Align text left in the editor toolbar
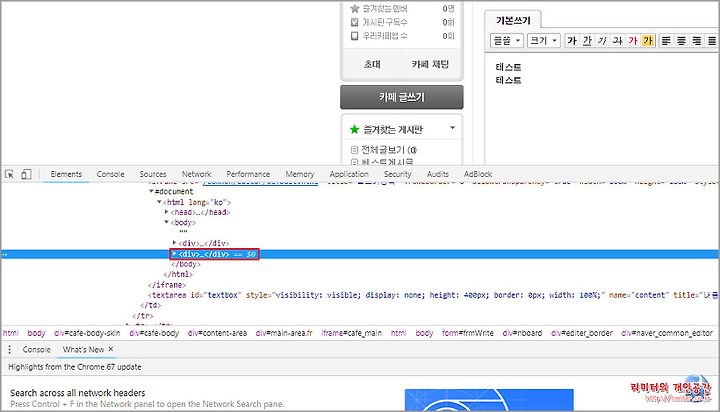This screenshot has height=412, width=720. click(666, 40)
